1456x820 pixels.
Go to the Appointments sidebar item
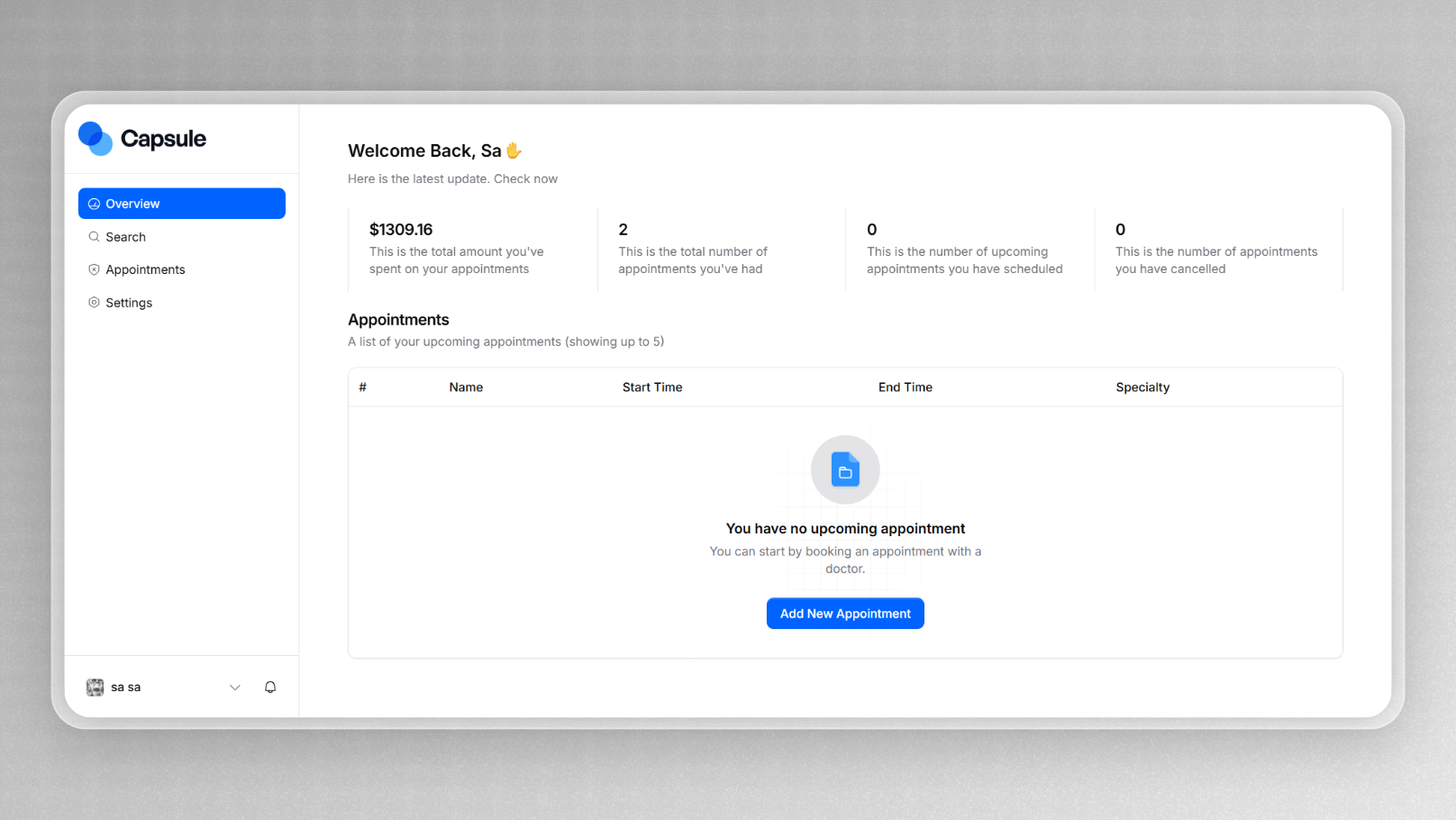182,269
